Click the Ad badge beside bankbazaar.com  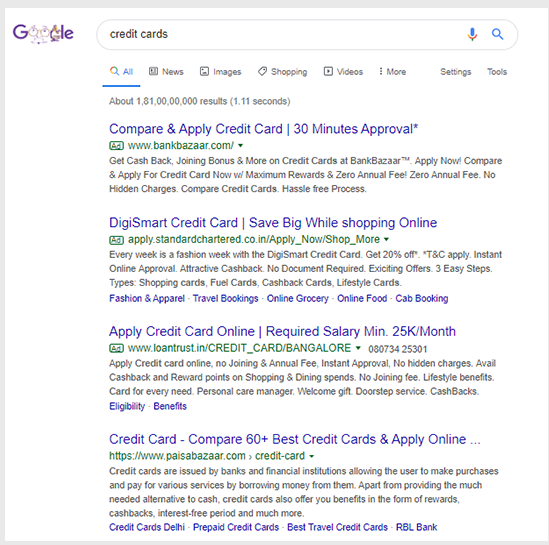click(116, 145)
